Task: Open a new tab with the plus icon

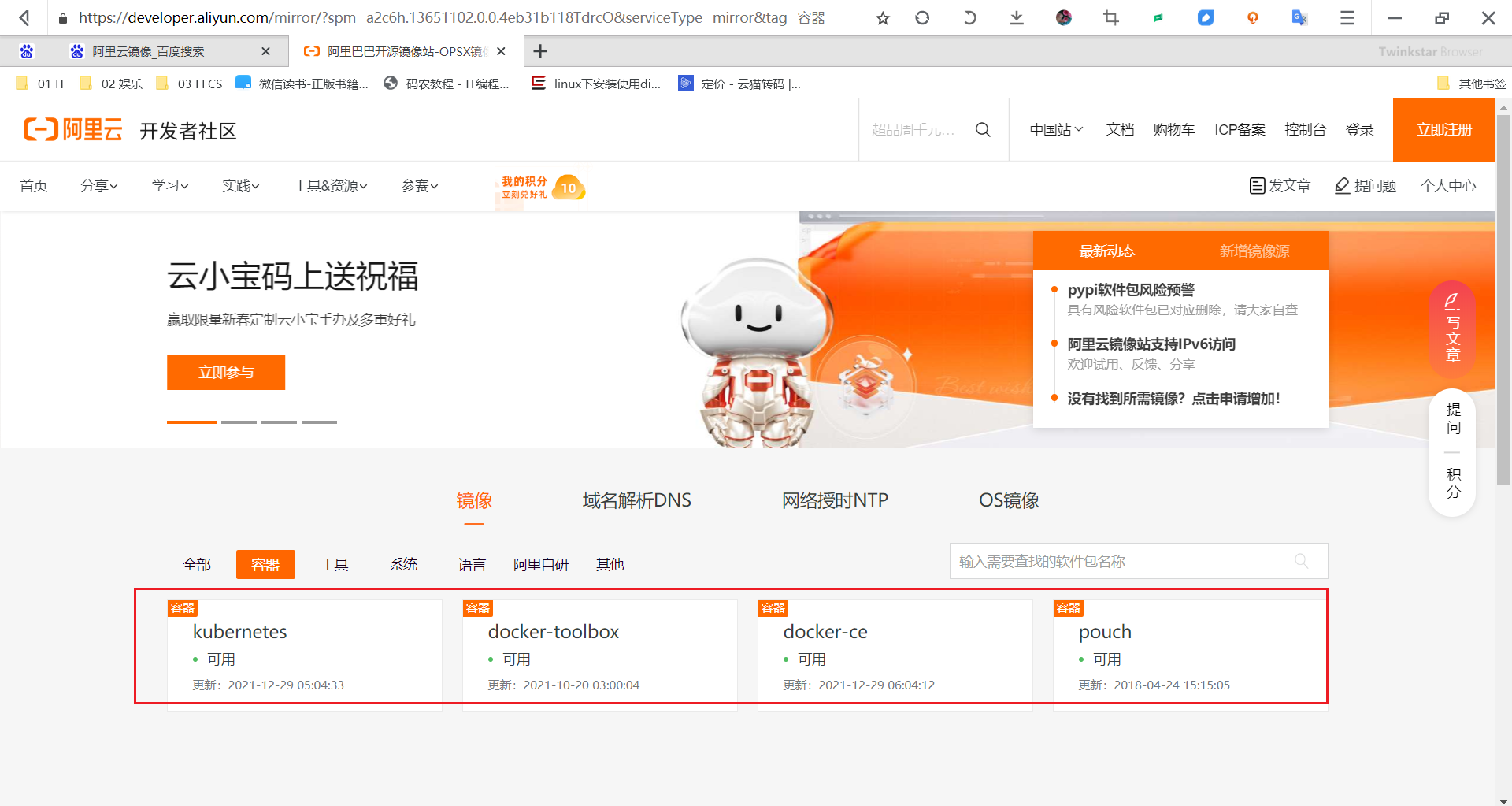Action: click(x=540, y=51)
